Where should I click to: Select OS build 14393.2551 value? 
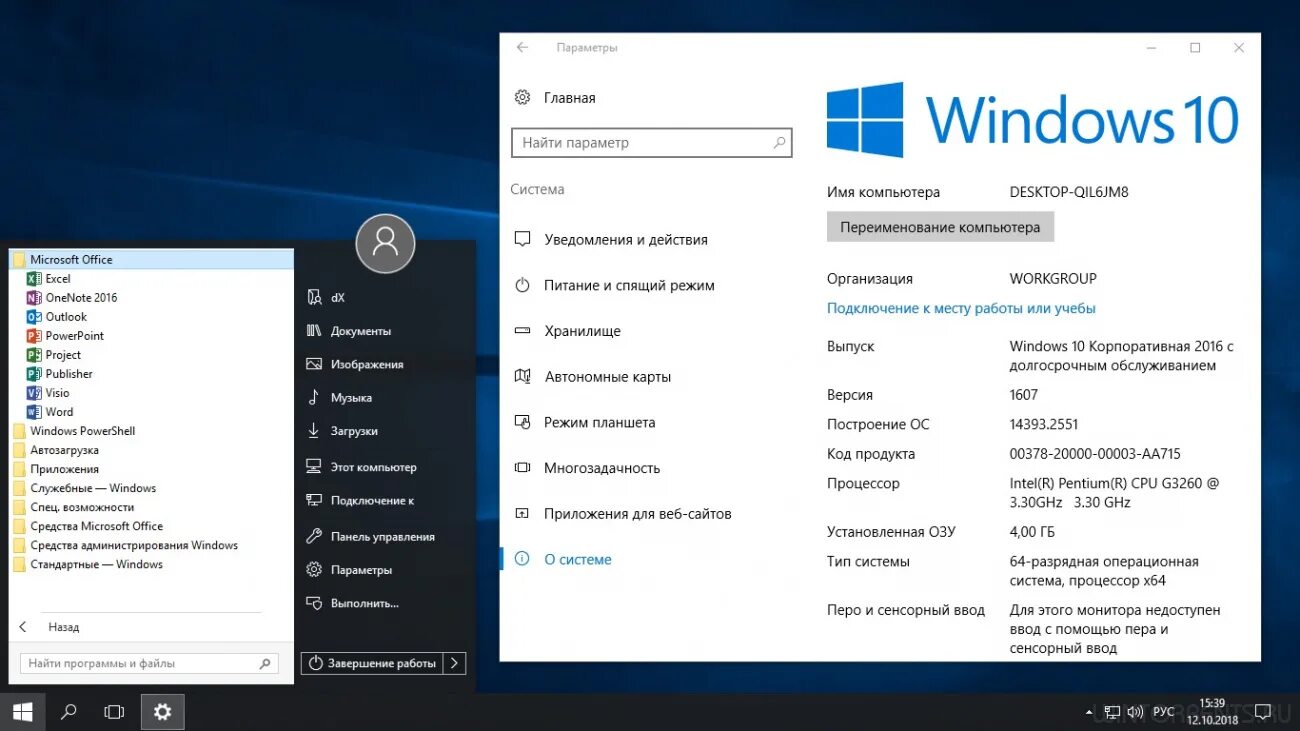pos(1044,425)
